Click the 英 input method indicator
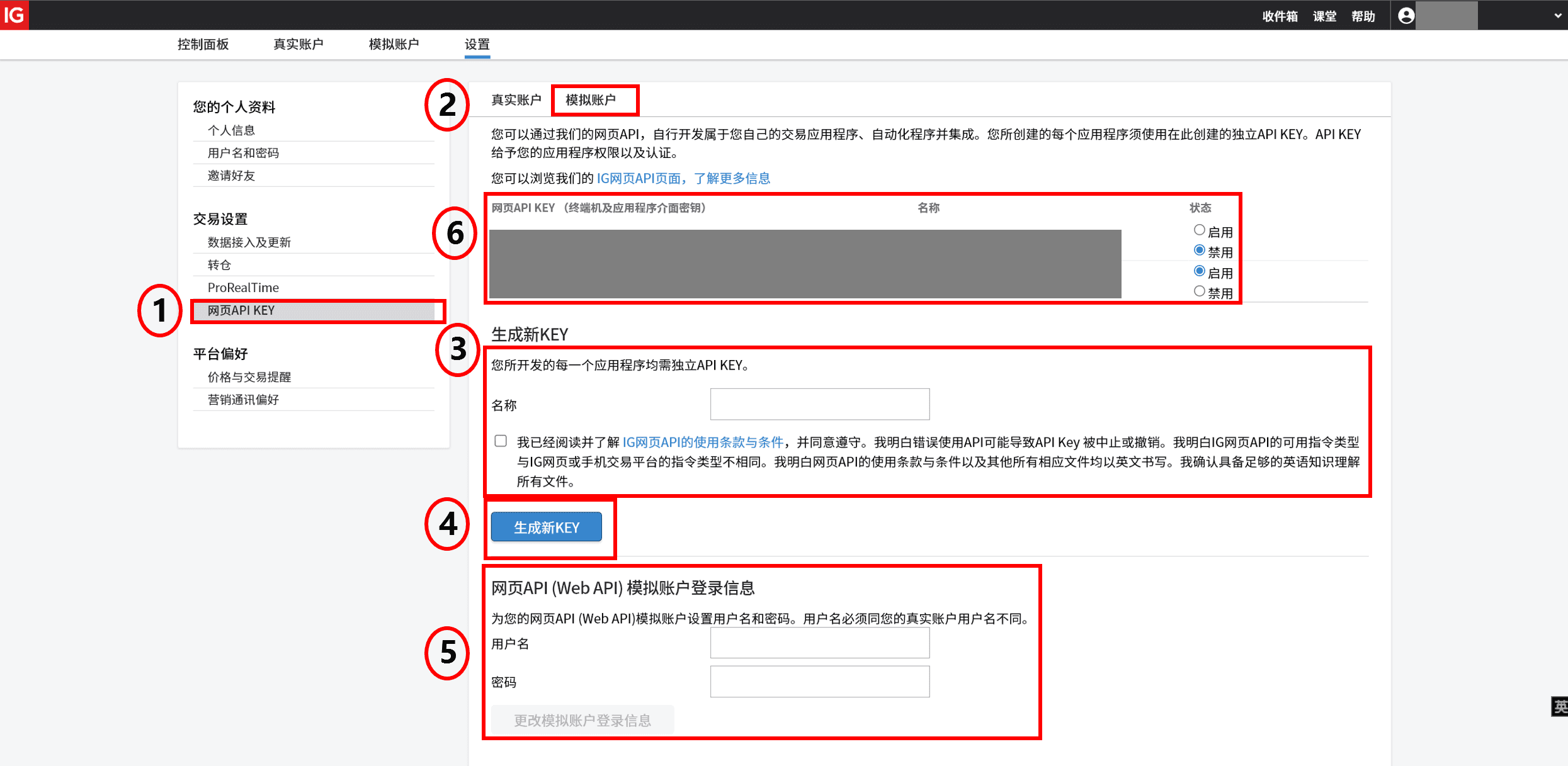1568x766 pixels. (x=1559, y=707)
